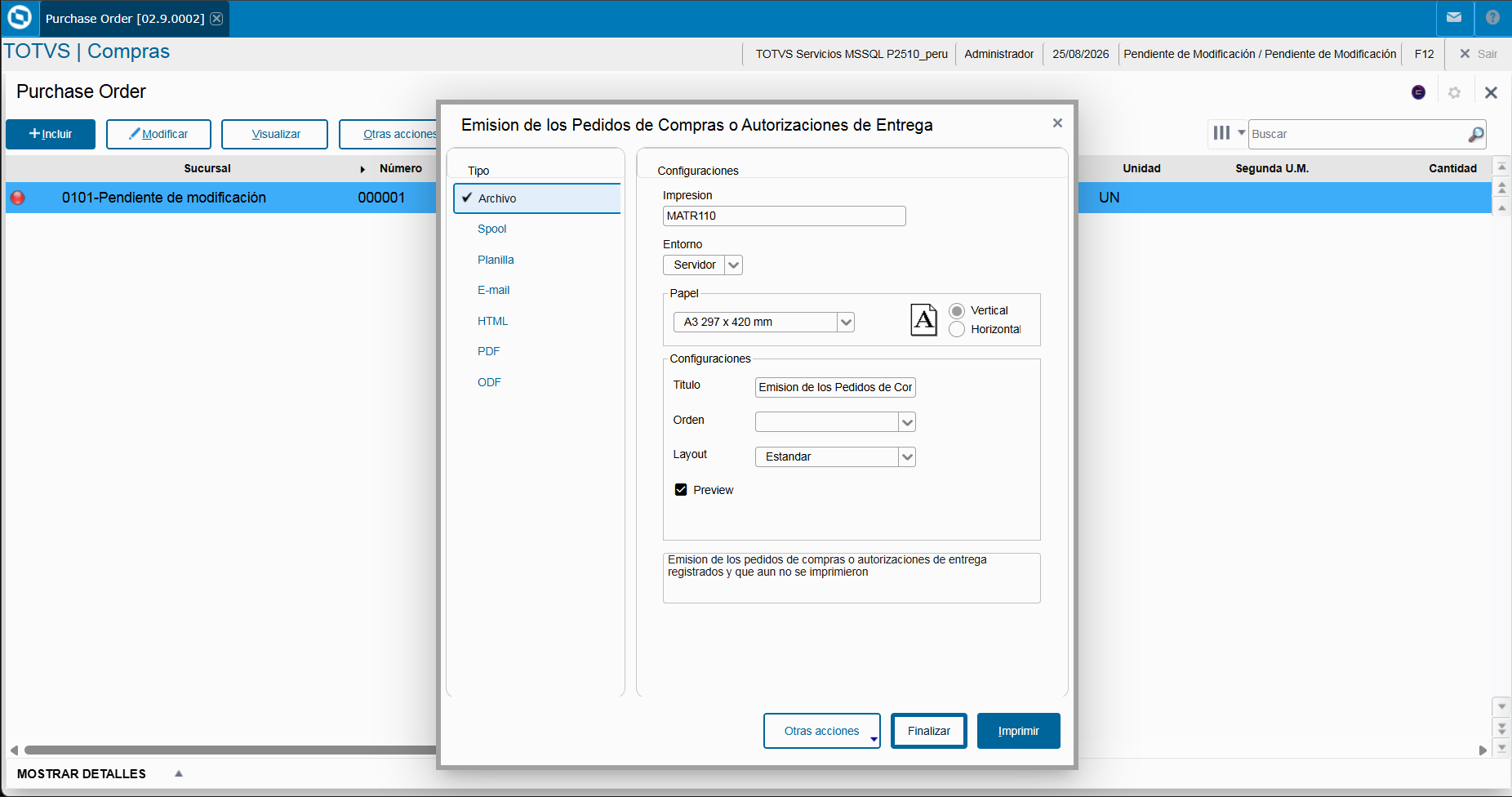1512x797 pixels.
Task: Click the scroll left arrow of grid
Action: coord(14,750)
